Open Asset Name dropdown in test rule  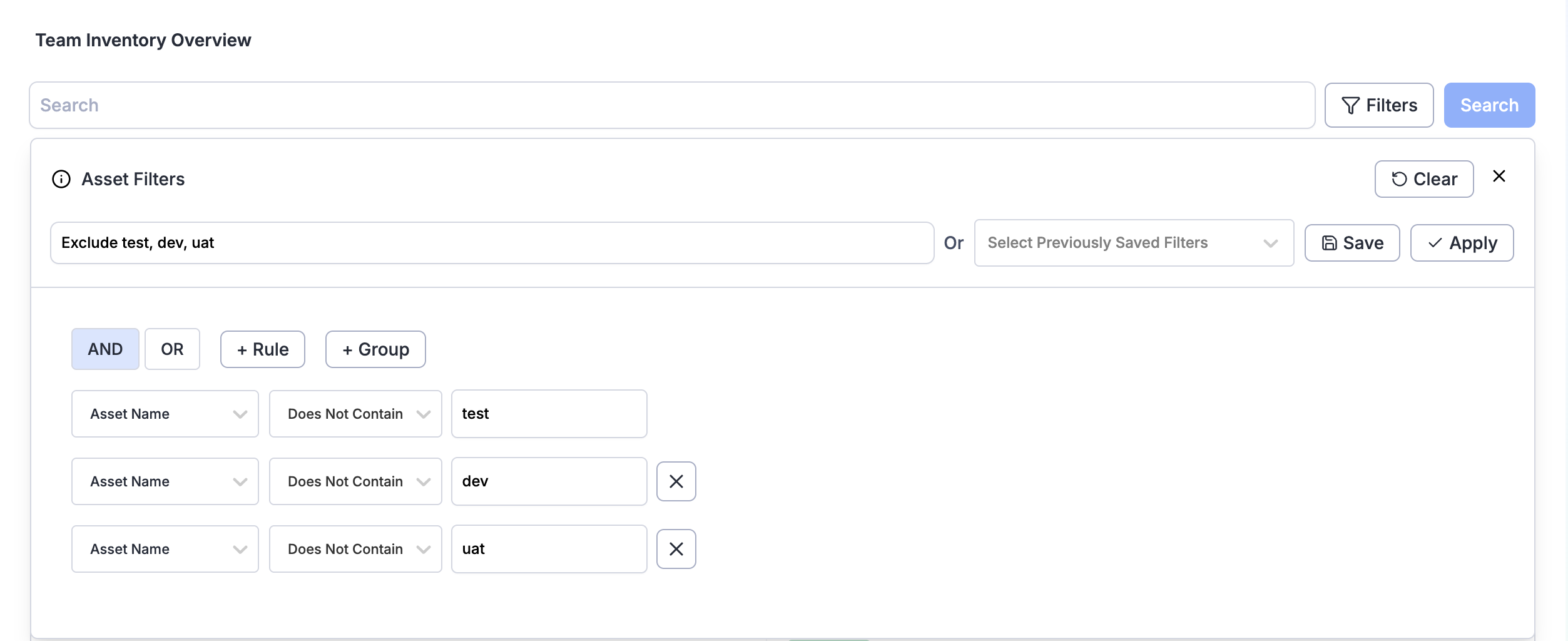pos(165,414)
